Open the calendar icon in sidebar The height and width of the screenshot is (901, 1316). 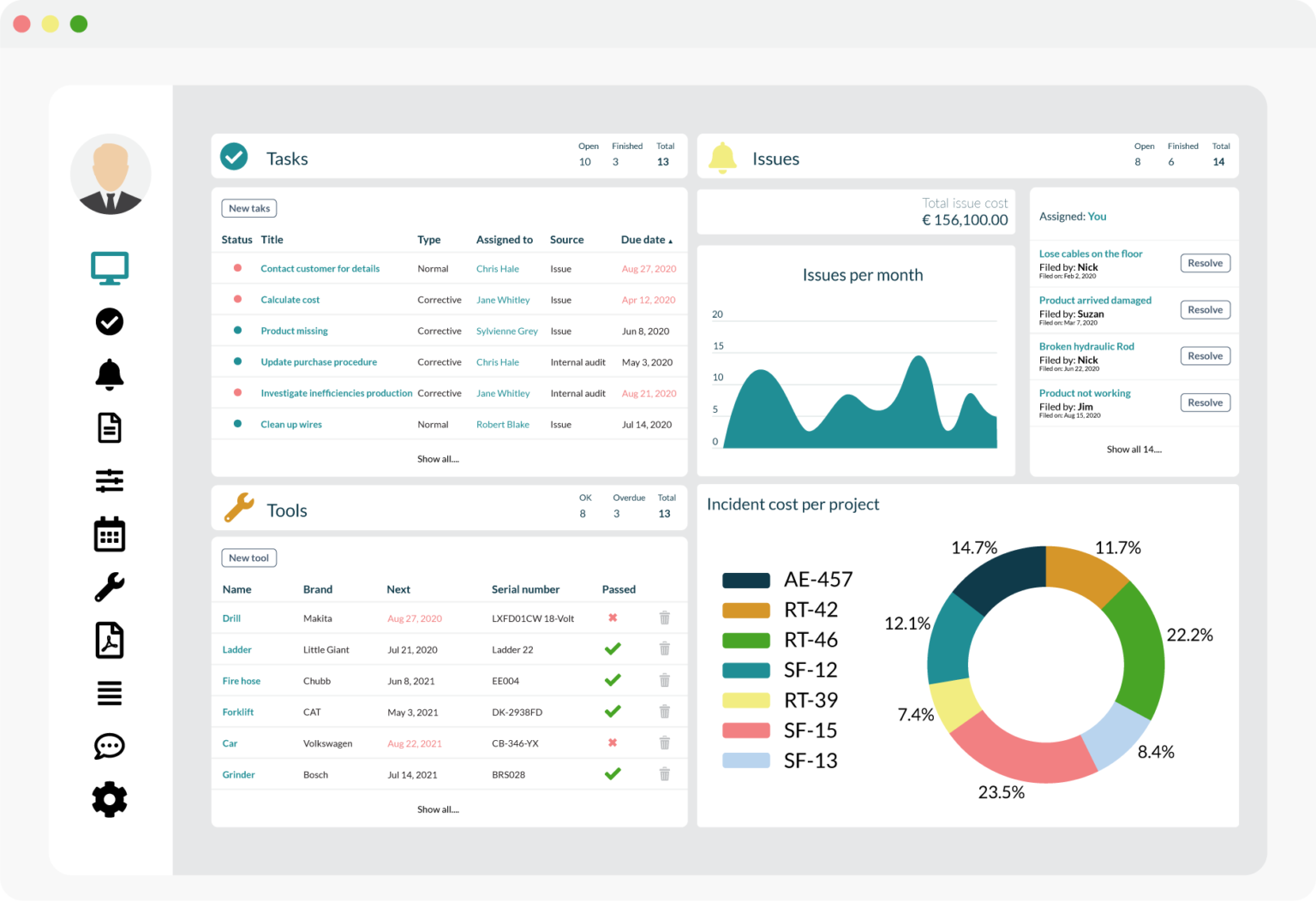click(x=109, y=534)
